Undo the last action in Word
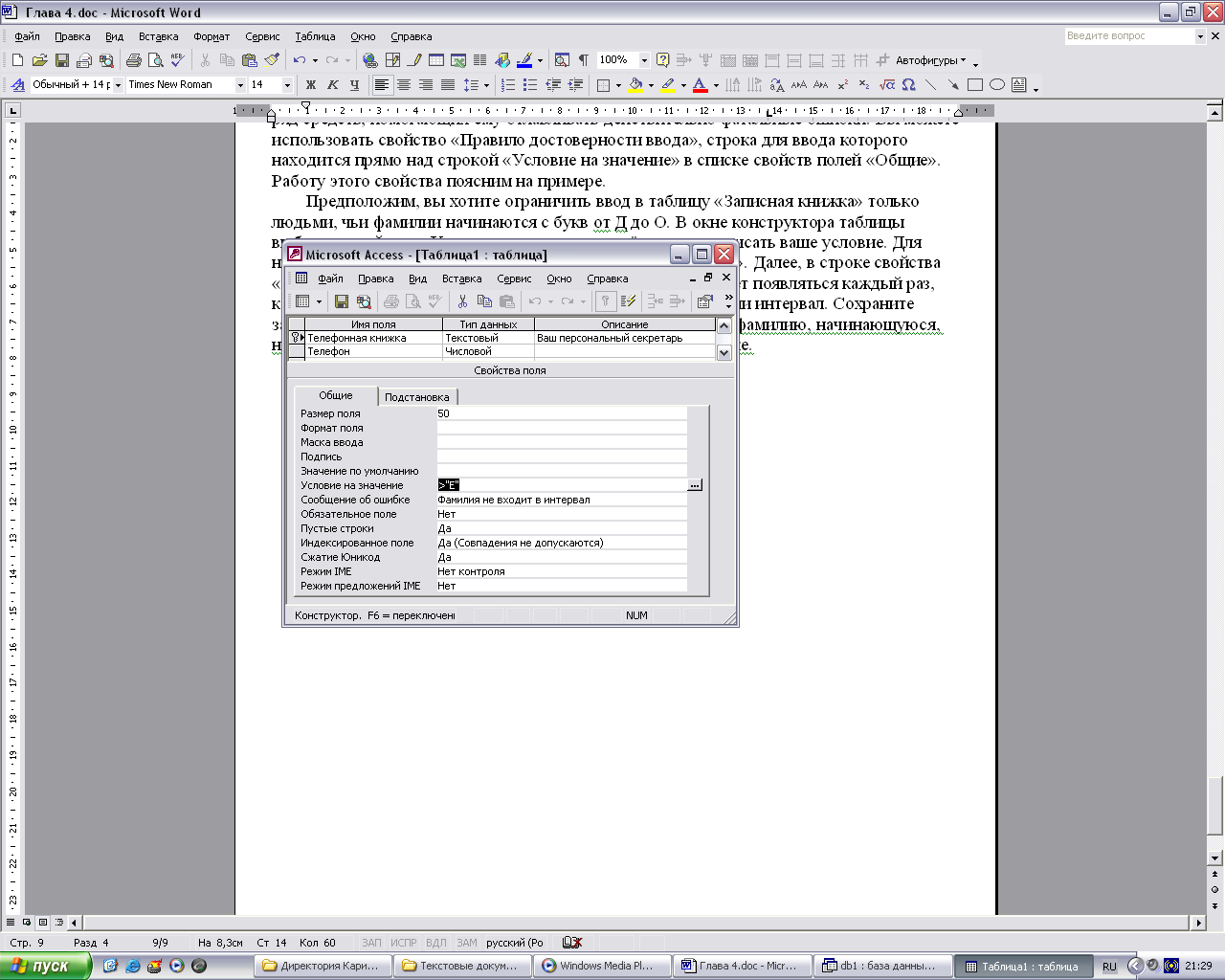The height and width of the screenshot is (980, 1225). pyautogui.click(x=300, y=60)
